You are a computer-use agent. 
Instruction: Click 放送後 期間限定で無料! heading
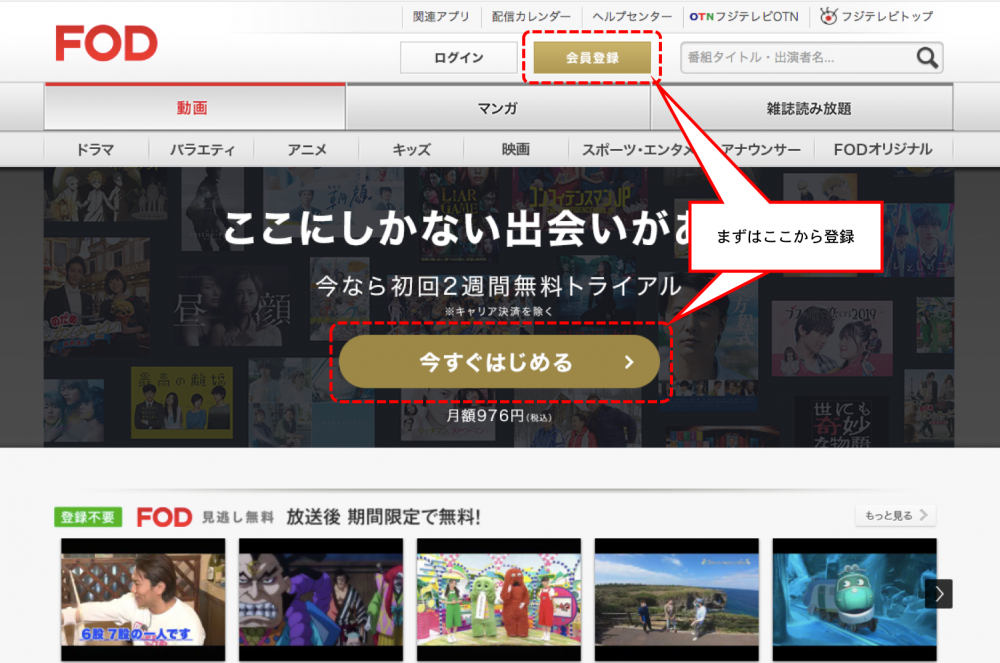[x=383, y=517]
